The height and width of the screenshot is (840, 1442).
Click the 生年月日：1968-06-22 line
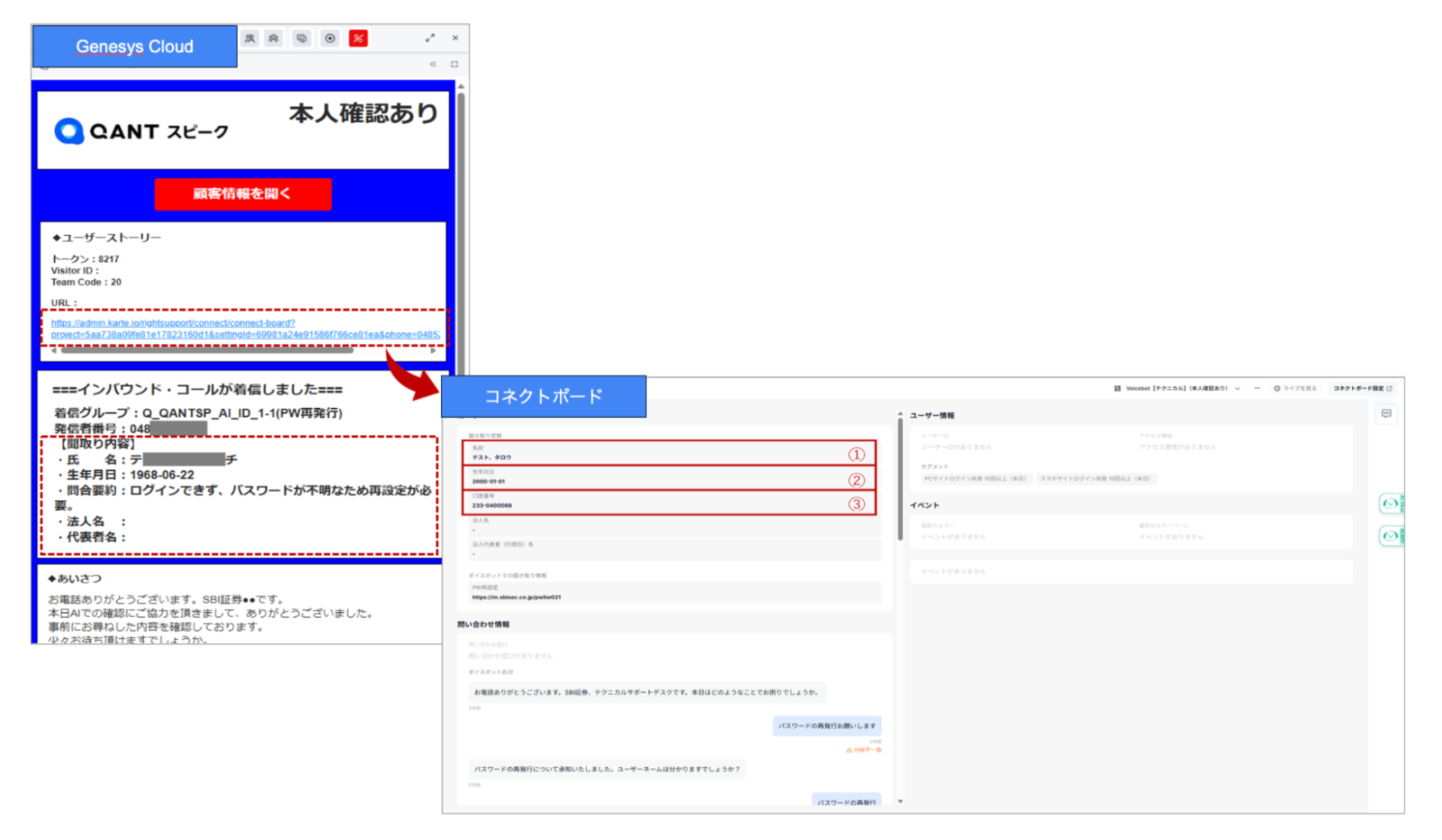tap(126, 475)
